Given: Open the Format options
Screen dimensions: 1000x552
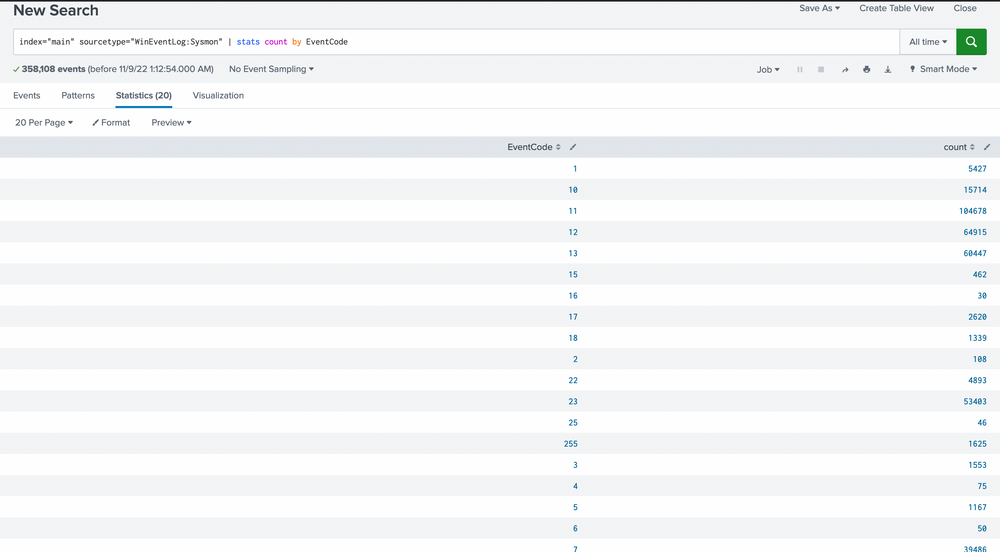Looking at the screenshot, I should [x=111, y=122].
